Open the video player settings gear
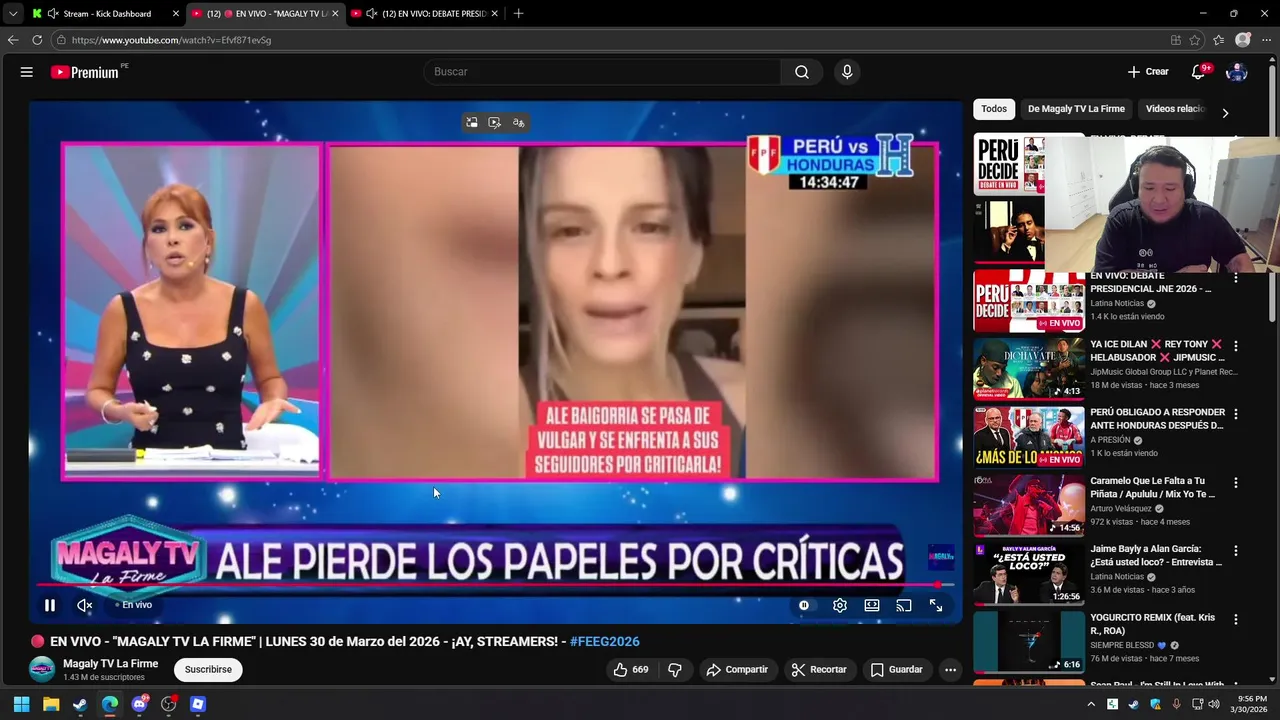The image size is (1280, 720). 840,605
